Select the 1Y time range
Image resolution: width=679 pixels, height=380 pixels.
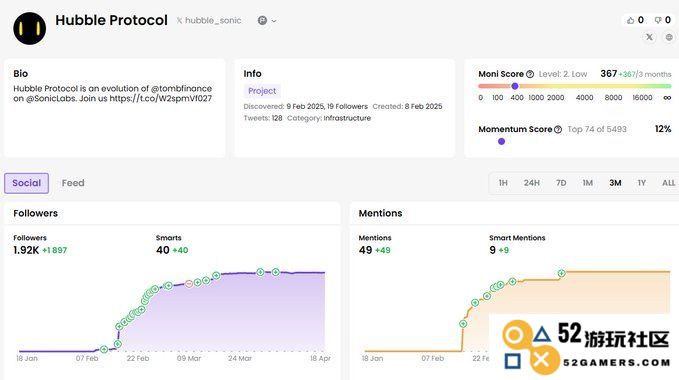(642, 183)
